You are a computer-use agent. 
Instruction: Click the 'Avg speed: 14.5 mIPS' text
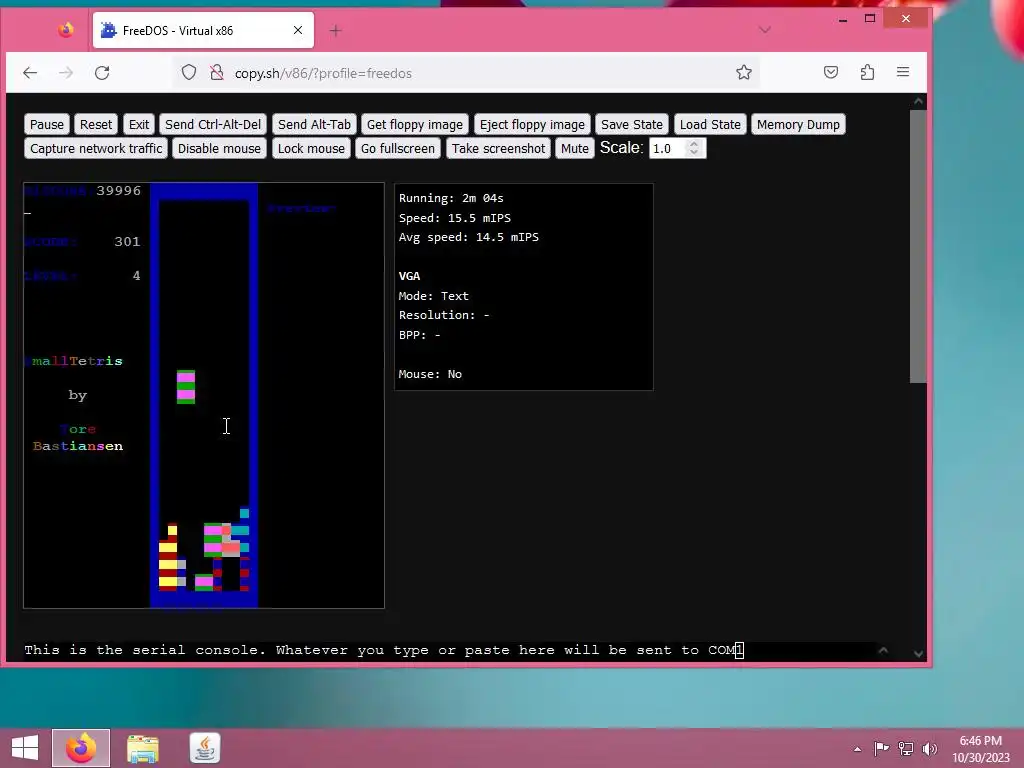click(468, 237)
